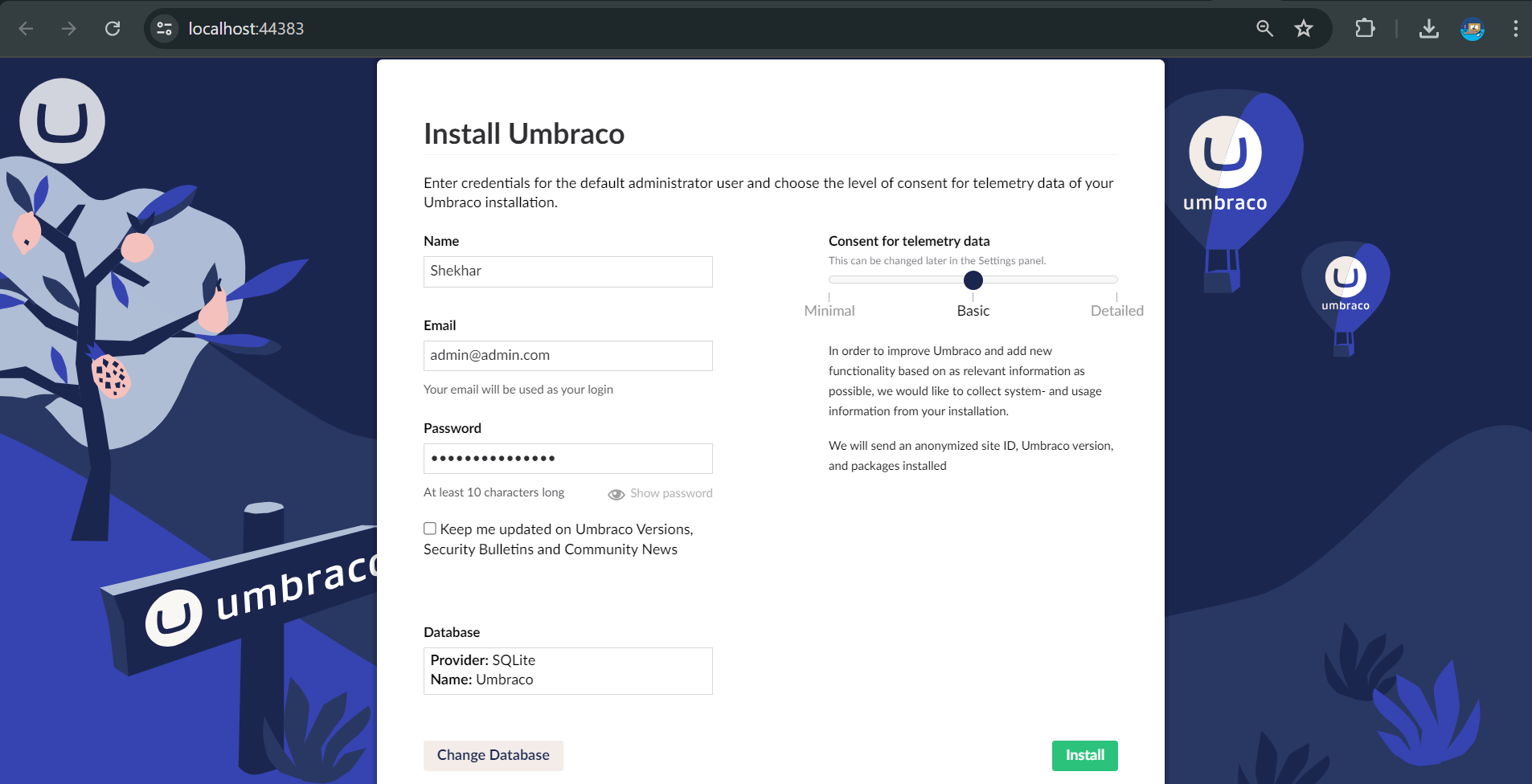Image resolution: width=1532 pixels, height=784 pixels.
Task: Open the downloads icon
Action: pos(1429,28)
